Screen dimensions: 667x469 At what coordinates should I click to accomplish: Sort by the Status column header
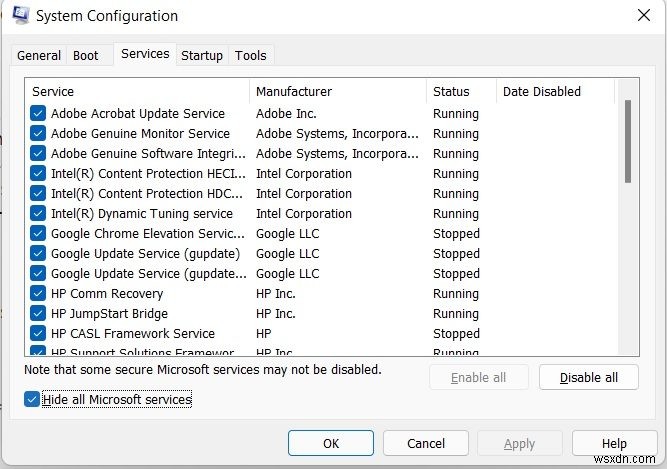(x=462, y=91)
